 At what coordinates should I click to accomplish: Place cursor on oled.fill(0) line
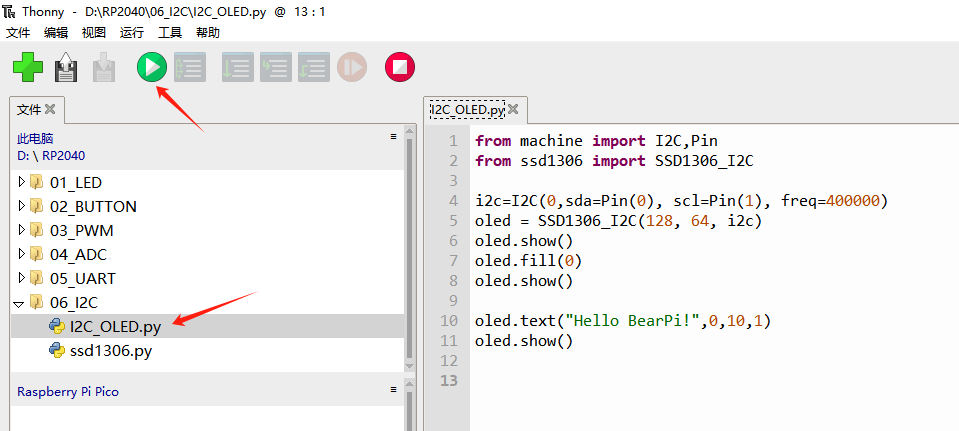(x=528, y=261)
